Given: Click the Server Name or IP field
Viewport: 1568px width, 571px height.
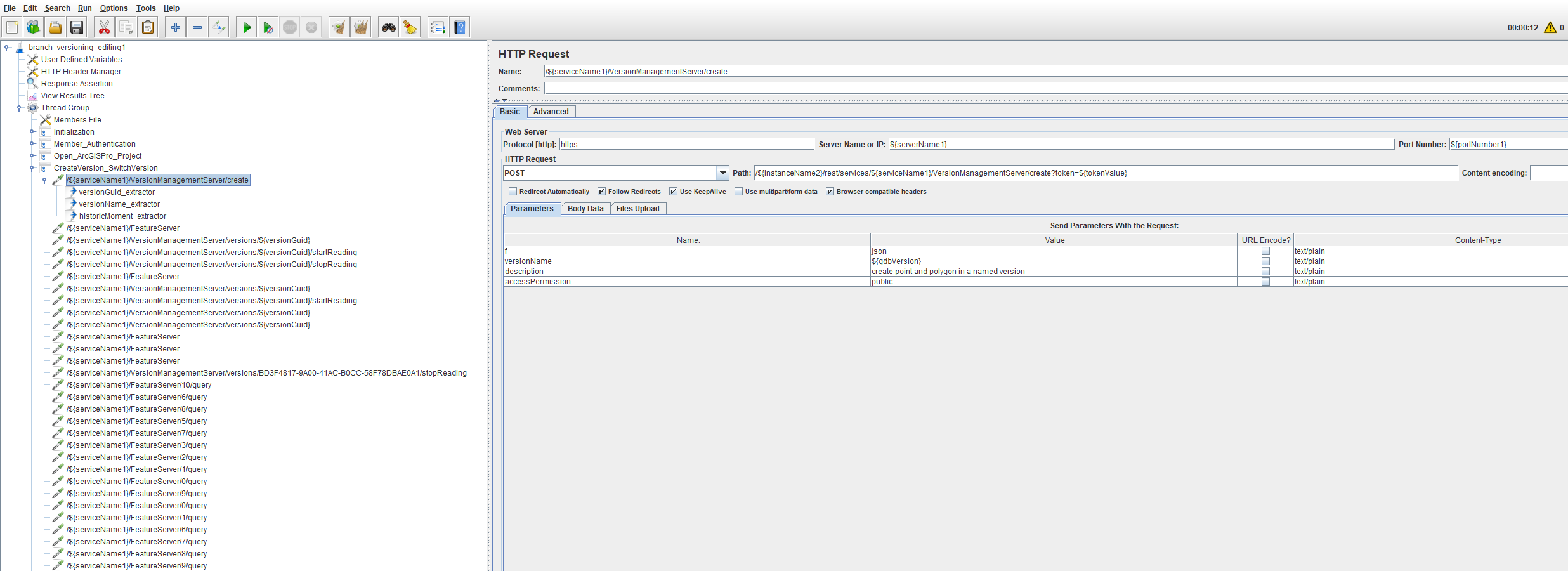Looking at the screenshot, I should pos(1141,145).
